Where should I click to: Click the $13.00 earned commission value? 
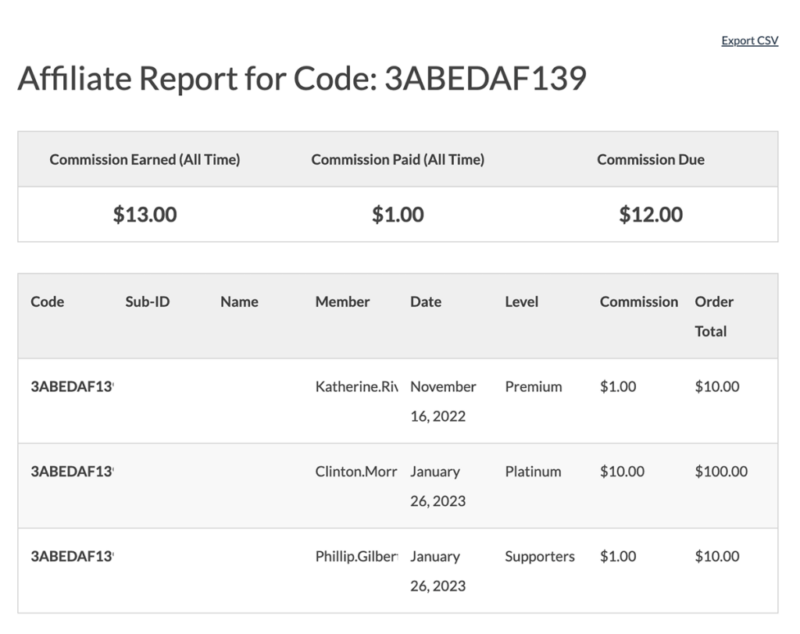click(145, 214)
